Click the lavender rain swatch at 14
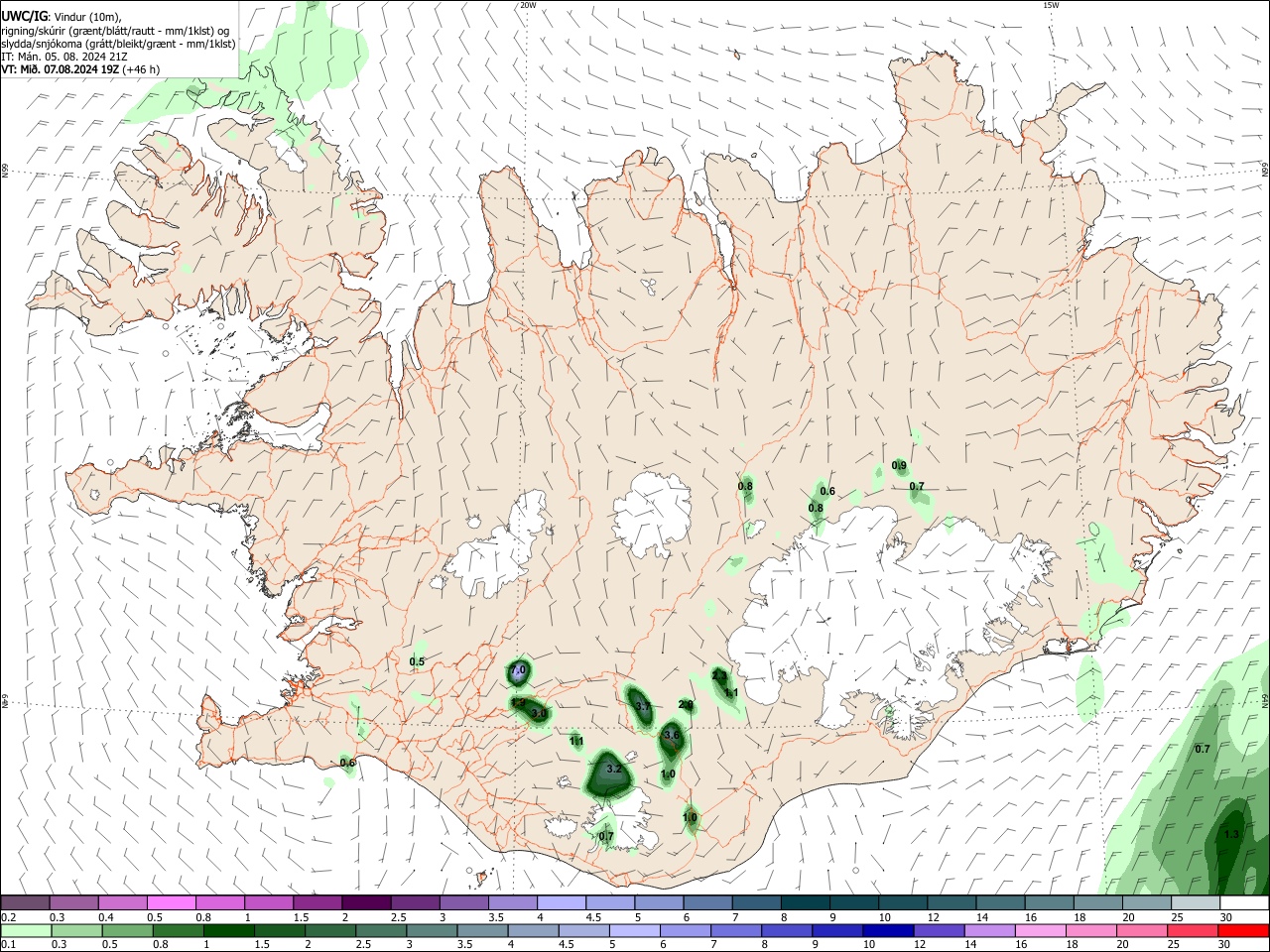The image size is (1270, 952). (x=989, y=930)
